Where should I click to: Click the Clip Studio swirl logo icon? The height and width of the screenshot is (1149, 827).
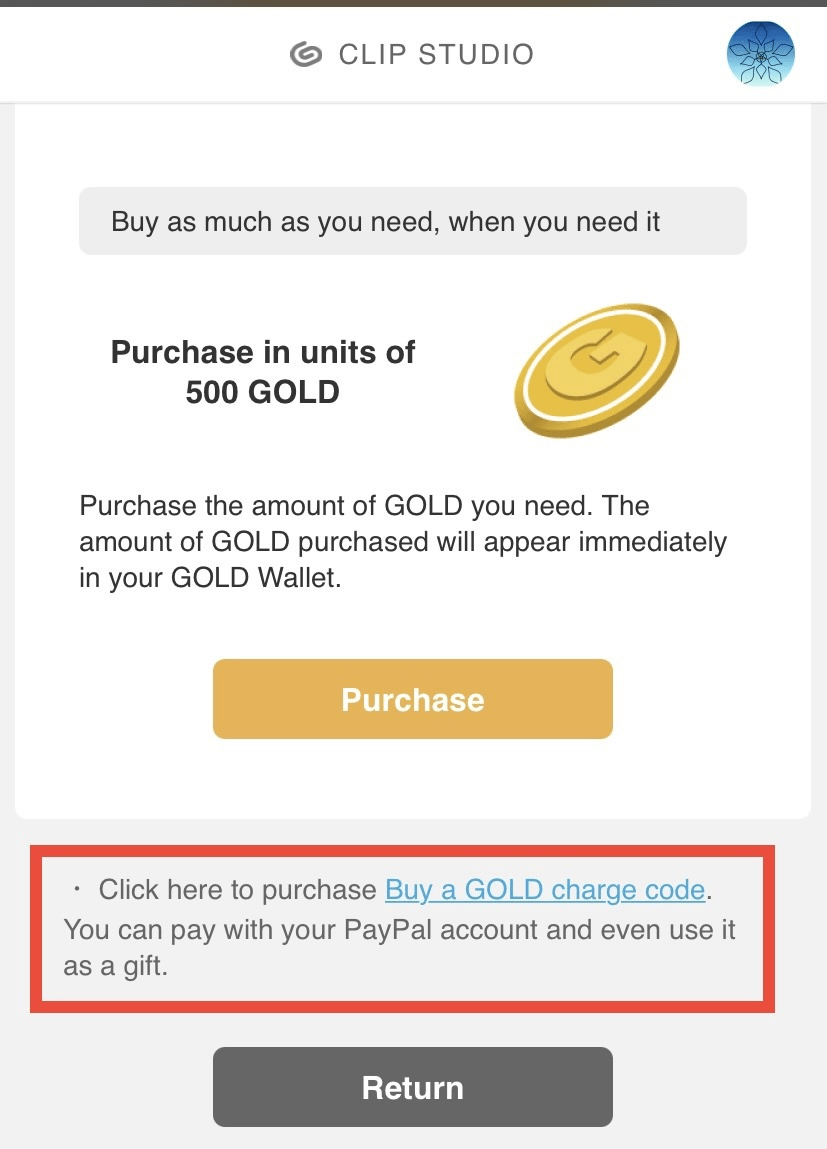pyautogui.click(x=306, y=54)
